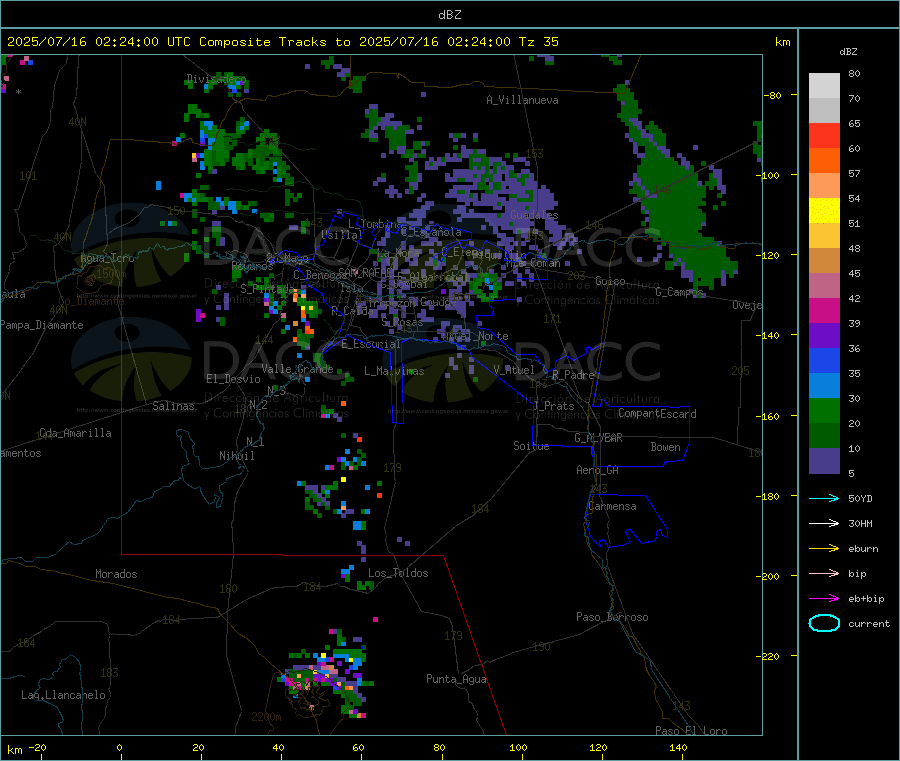This screenshot has height=761, width=900.
Task: Click the magenta eb+bip arrow icon
Action: (824, 599)
